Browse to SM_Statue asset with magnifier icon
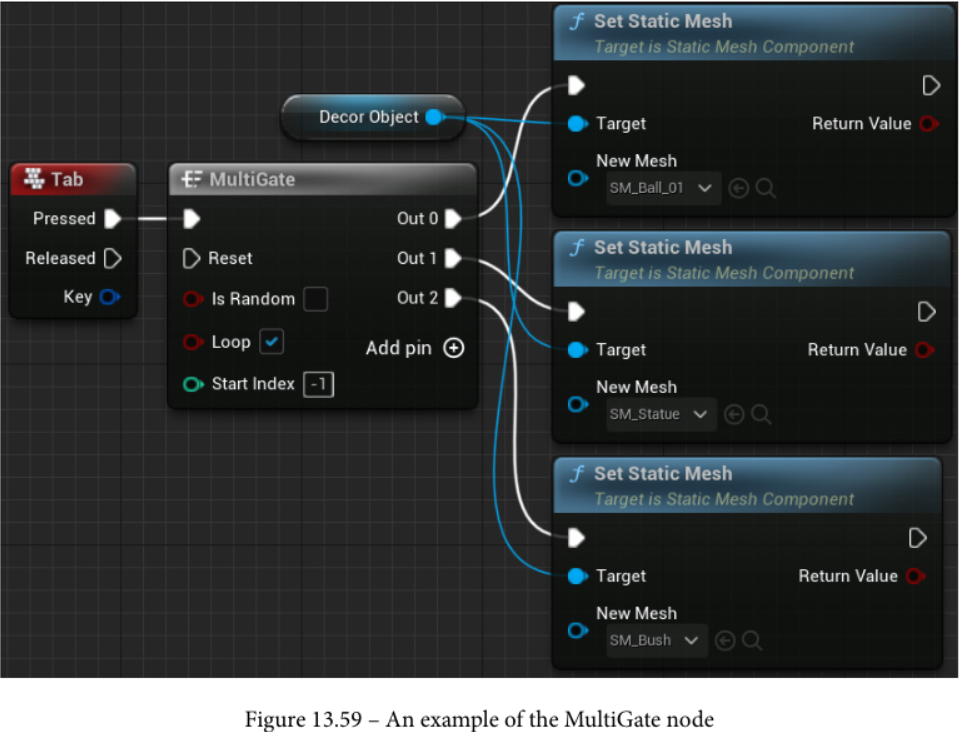This screenshot has height=732, width=960. click(761, 414)
